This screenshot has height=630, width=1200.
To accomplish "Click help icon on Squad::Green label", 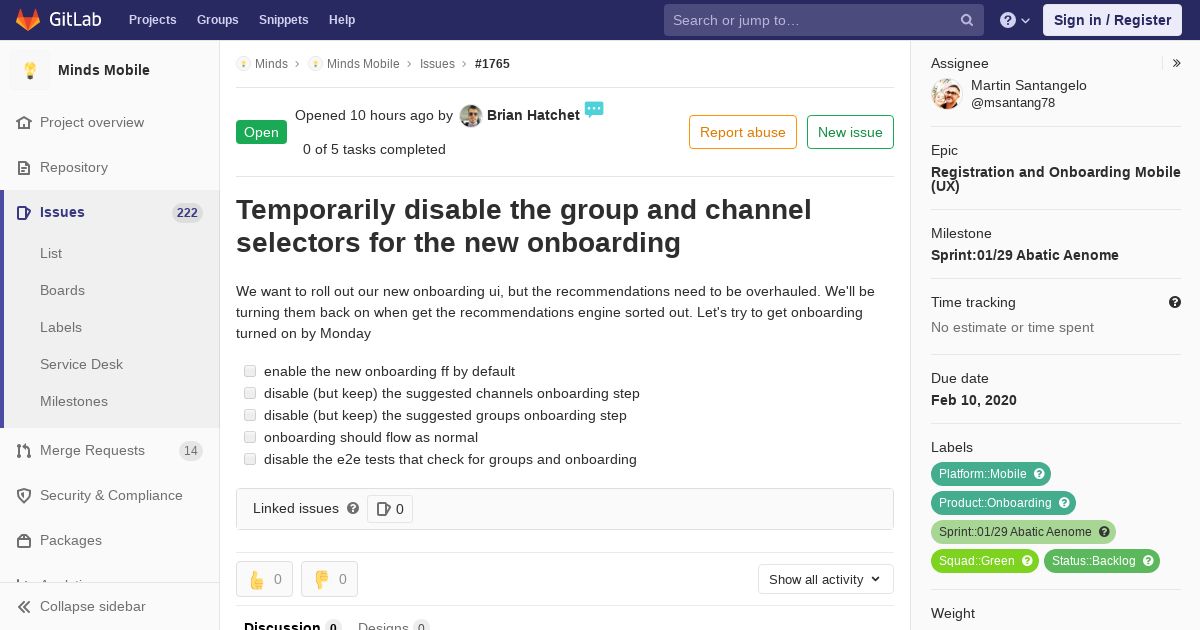I will (x=1027, y=561).
